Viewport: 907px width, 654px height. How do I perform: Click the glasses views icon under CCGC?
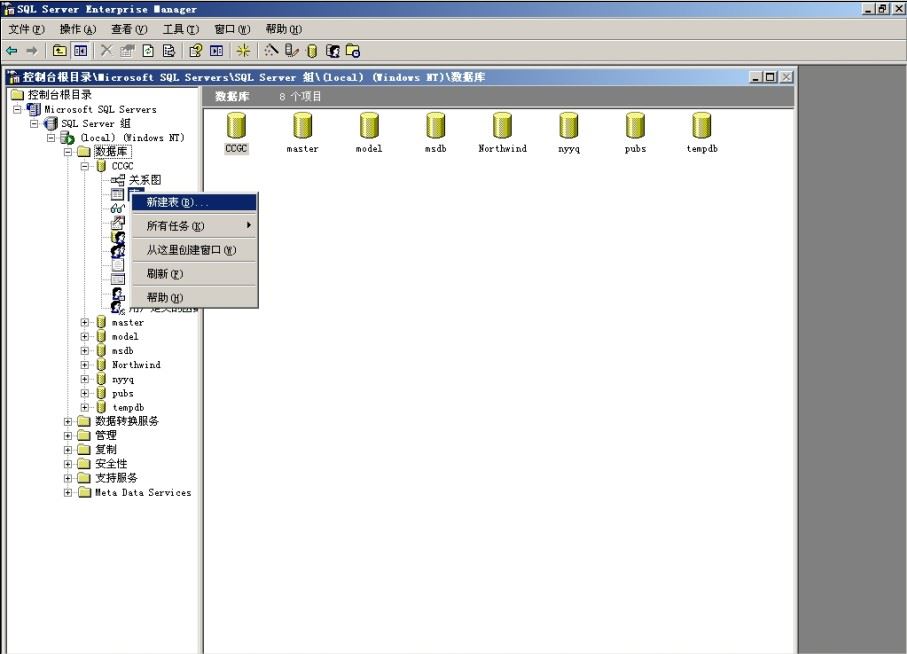click(117, 208)
